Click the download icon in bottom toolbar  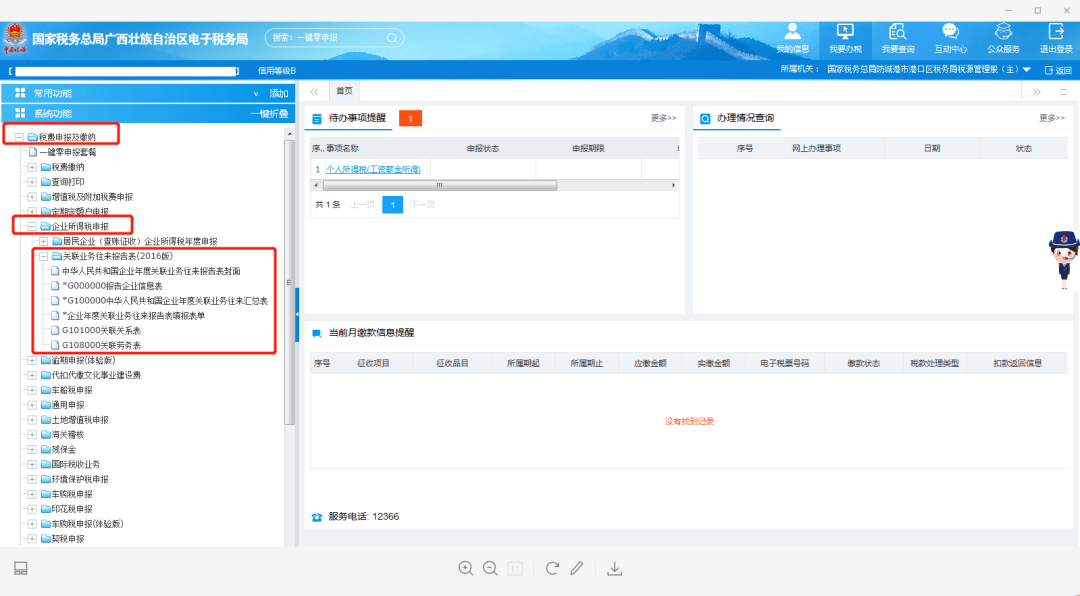click(x=614, y=568)
